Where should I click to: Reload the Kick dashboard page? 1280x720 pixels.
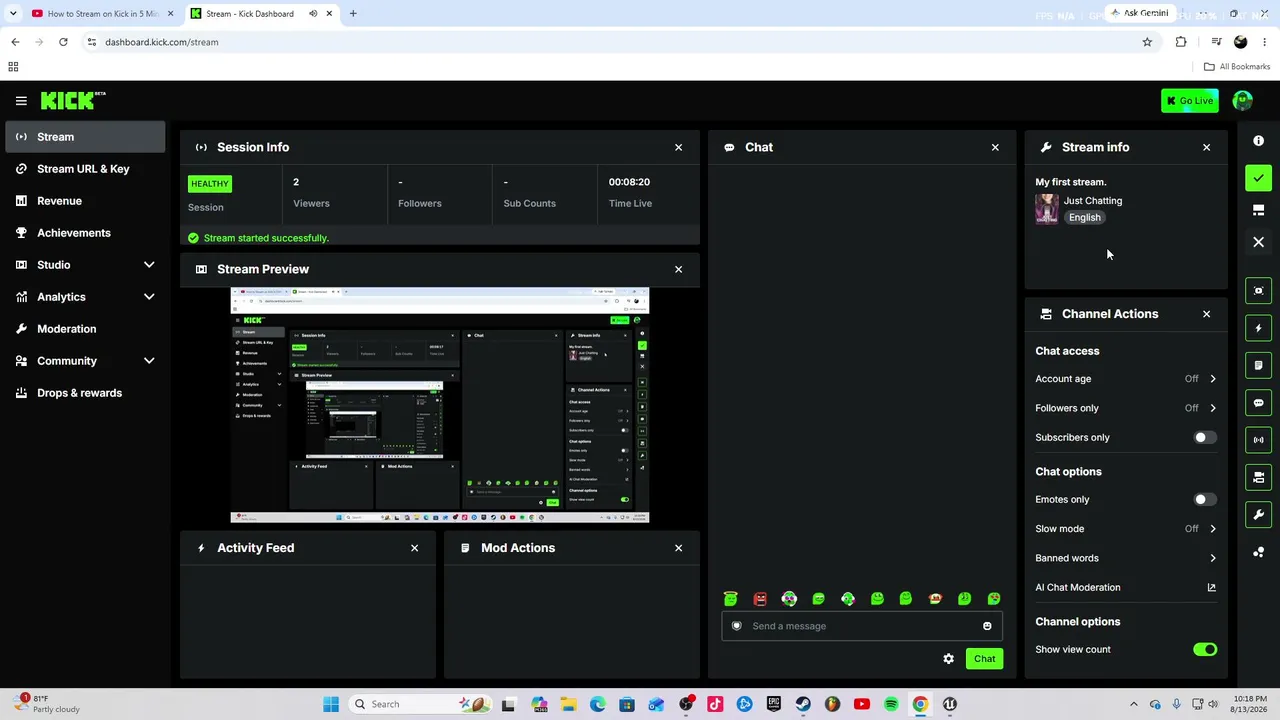pyautogui.click(x=63, y=42)
